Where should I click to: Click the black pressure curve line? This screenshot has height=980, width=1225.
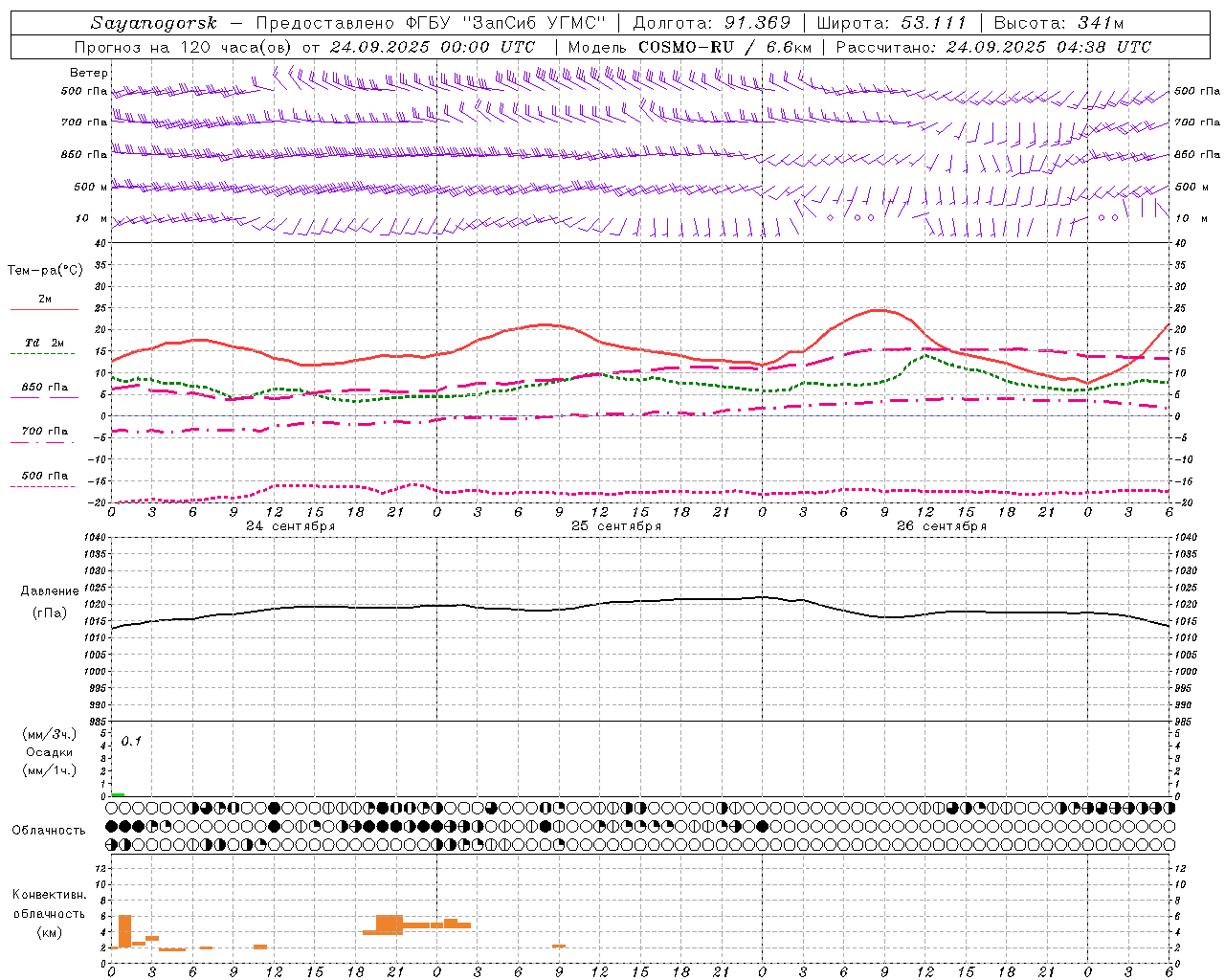click(x=640, y=602)
